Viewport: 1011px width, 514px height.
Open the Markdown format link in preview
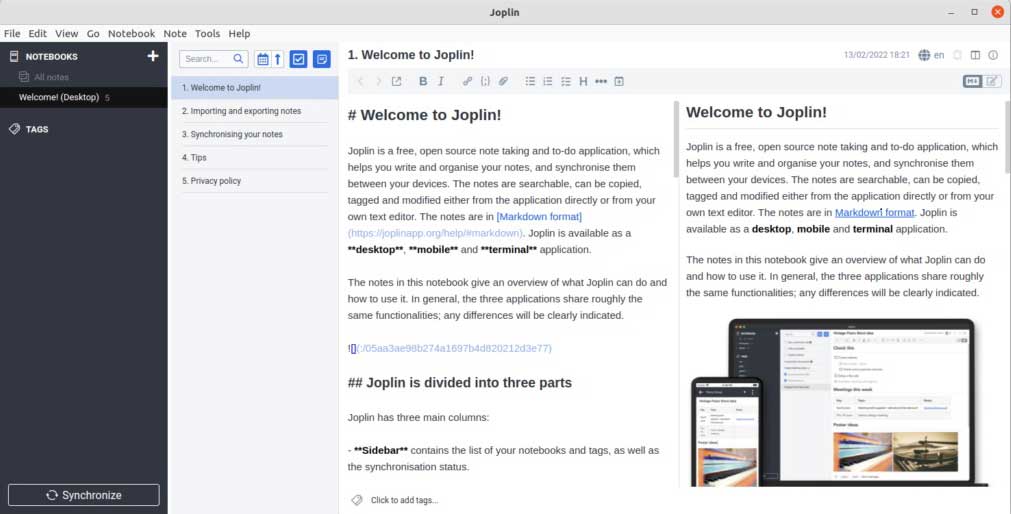[x=874, y=212]
